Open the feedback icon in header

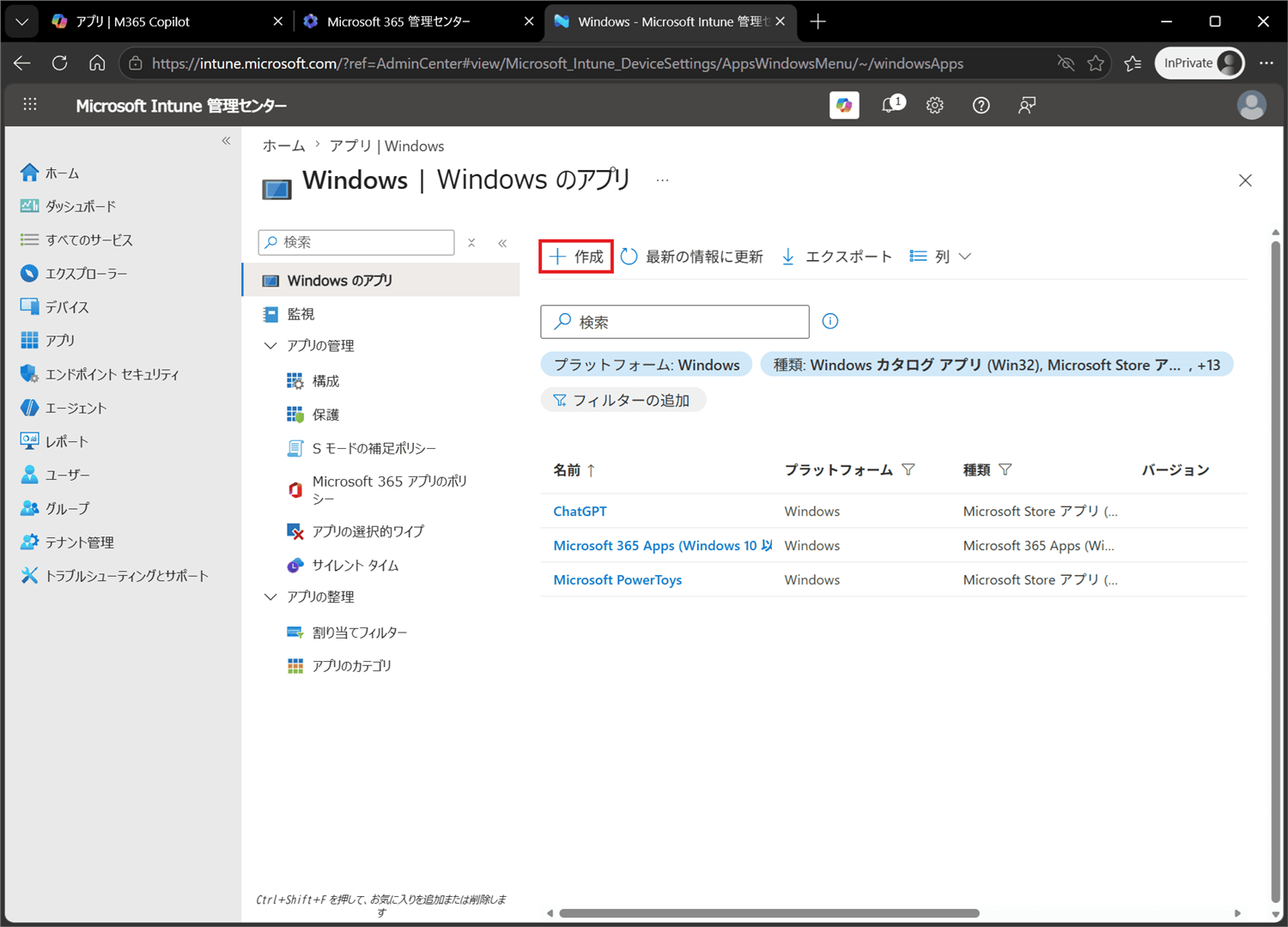[1027, 105]
